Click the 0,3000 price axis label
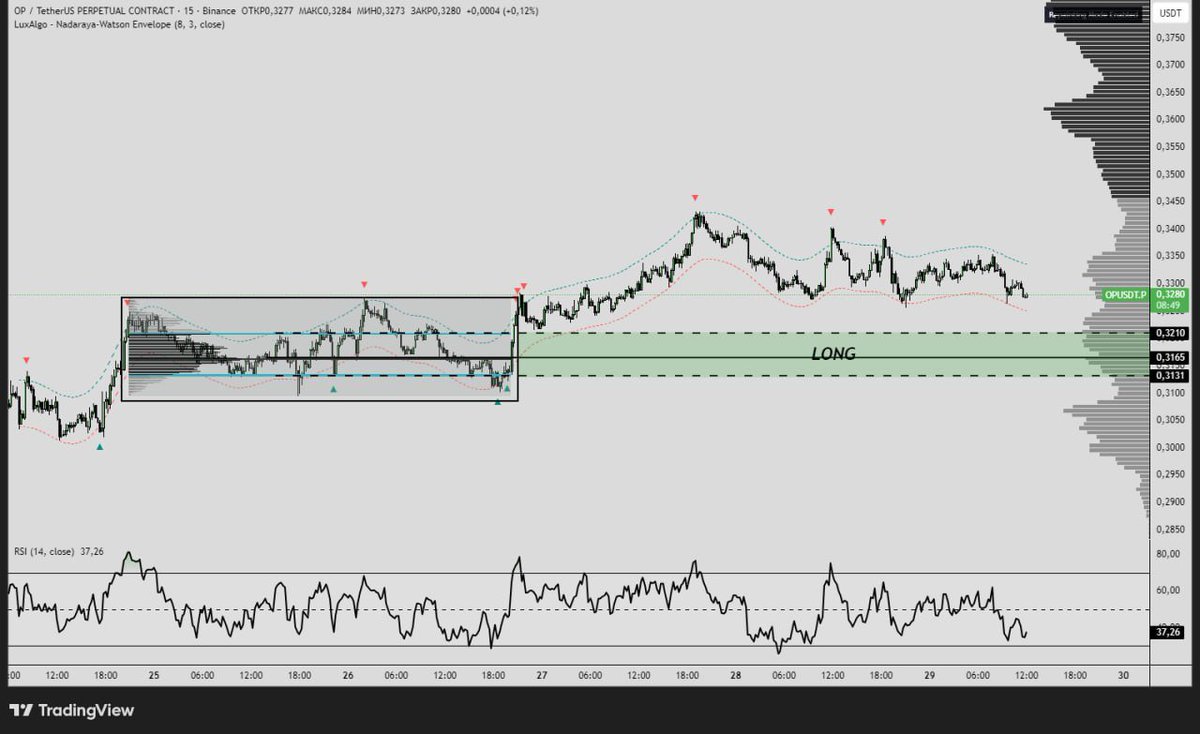 coord(1169,447)
